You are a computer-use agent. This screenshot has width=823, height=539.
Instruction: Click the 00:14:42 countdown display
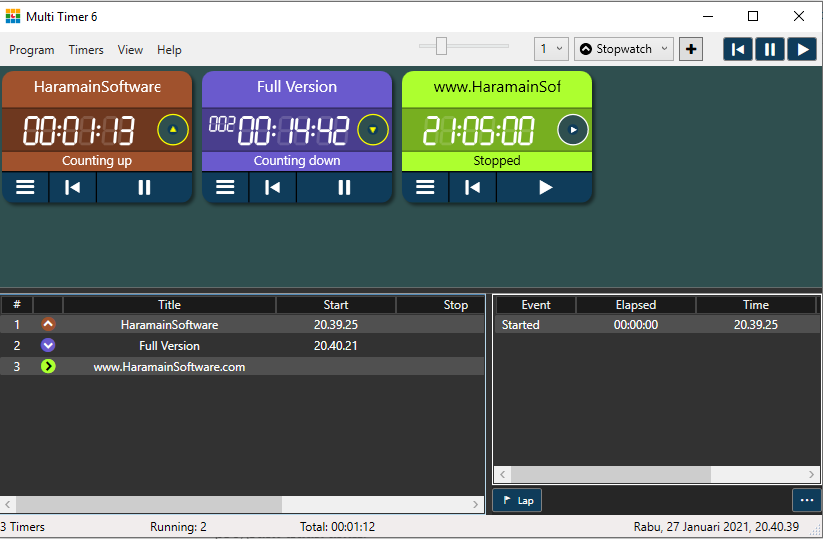coord(293,130)
